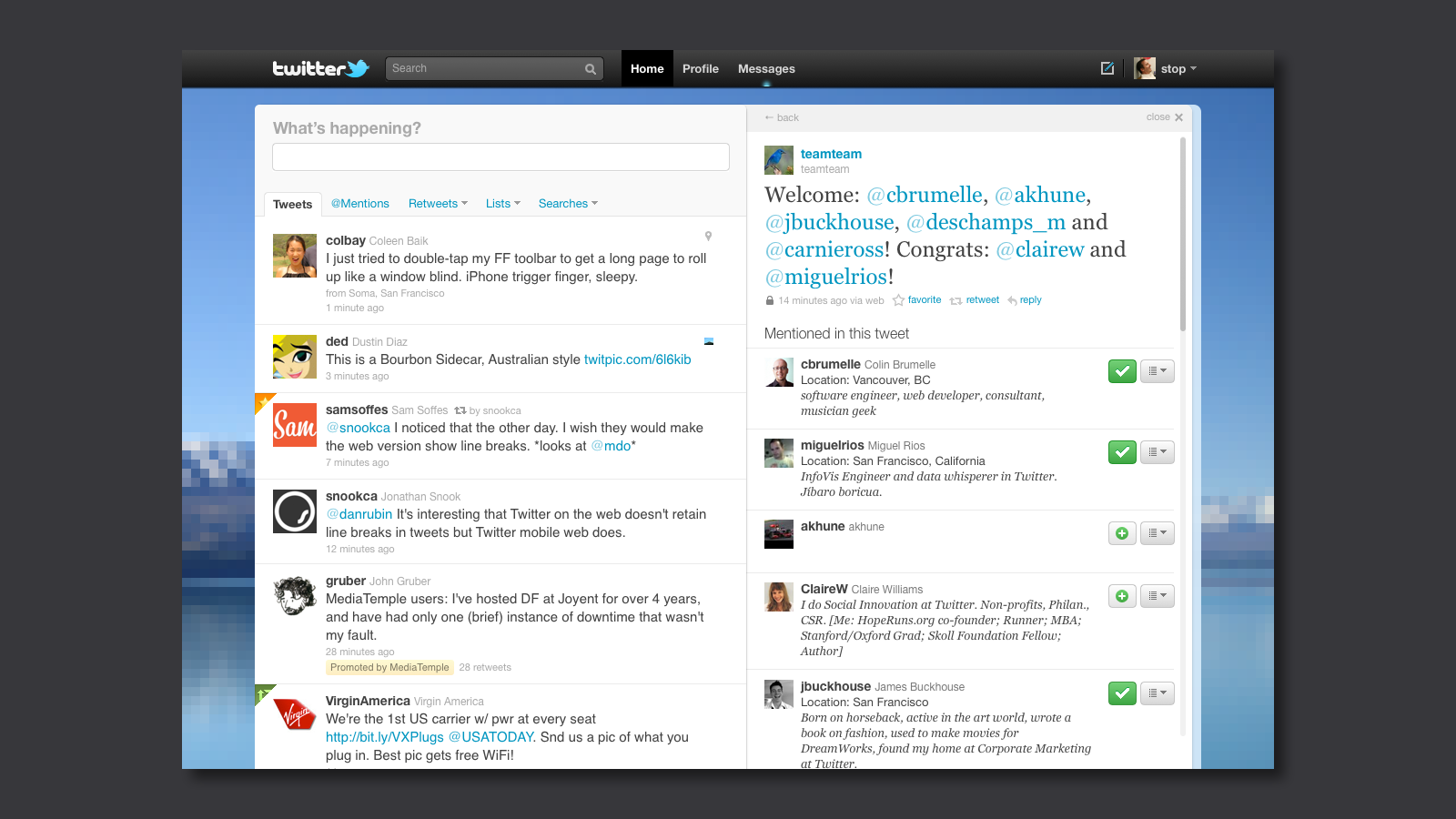Click the @USATODAY mention
Screen dimensions: 1456x819
490,737
